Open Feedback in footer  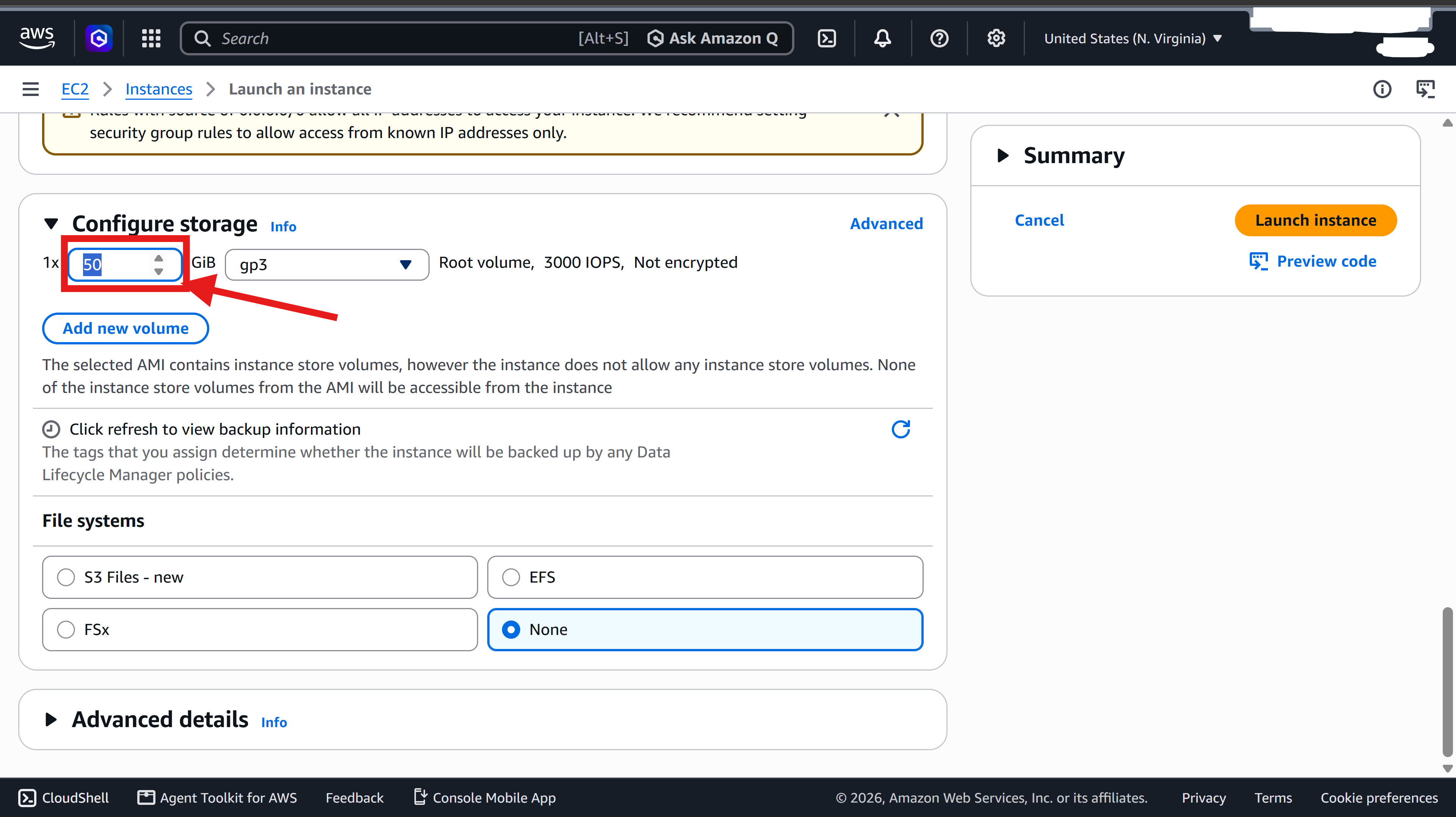(355, 797)
